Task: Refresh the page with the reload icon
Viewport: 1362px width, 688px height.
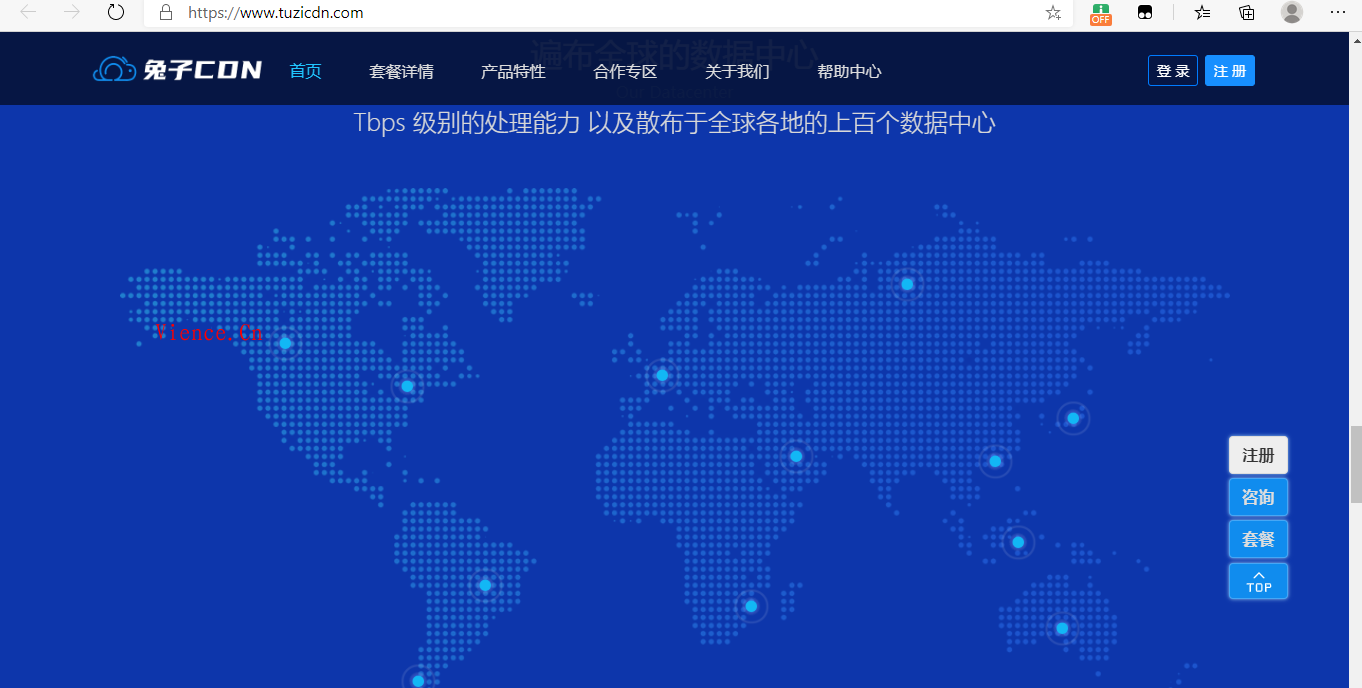Action: (116, 13)
